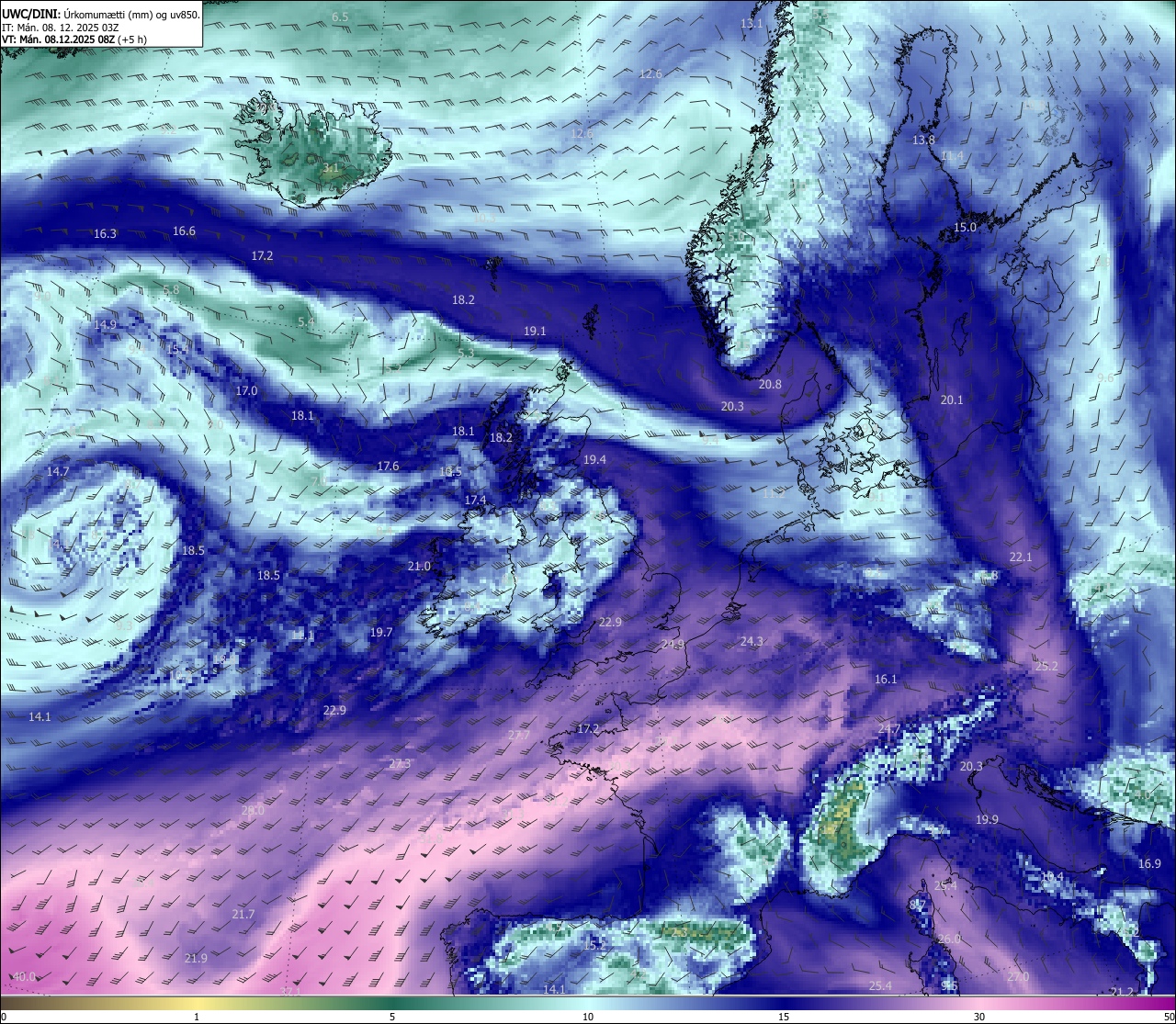Viewport: 1176px width, 1024px height.
Task: Click the 24.7 value north of the Alps
Action: click(x=888, y=729)
